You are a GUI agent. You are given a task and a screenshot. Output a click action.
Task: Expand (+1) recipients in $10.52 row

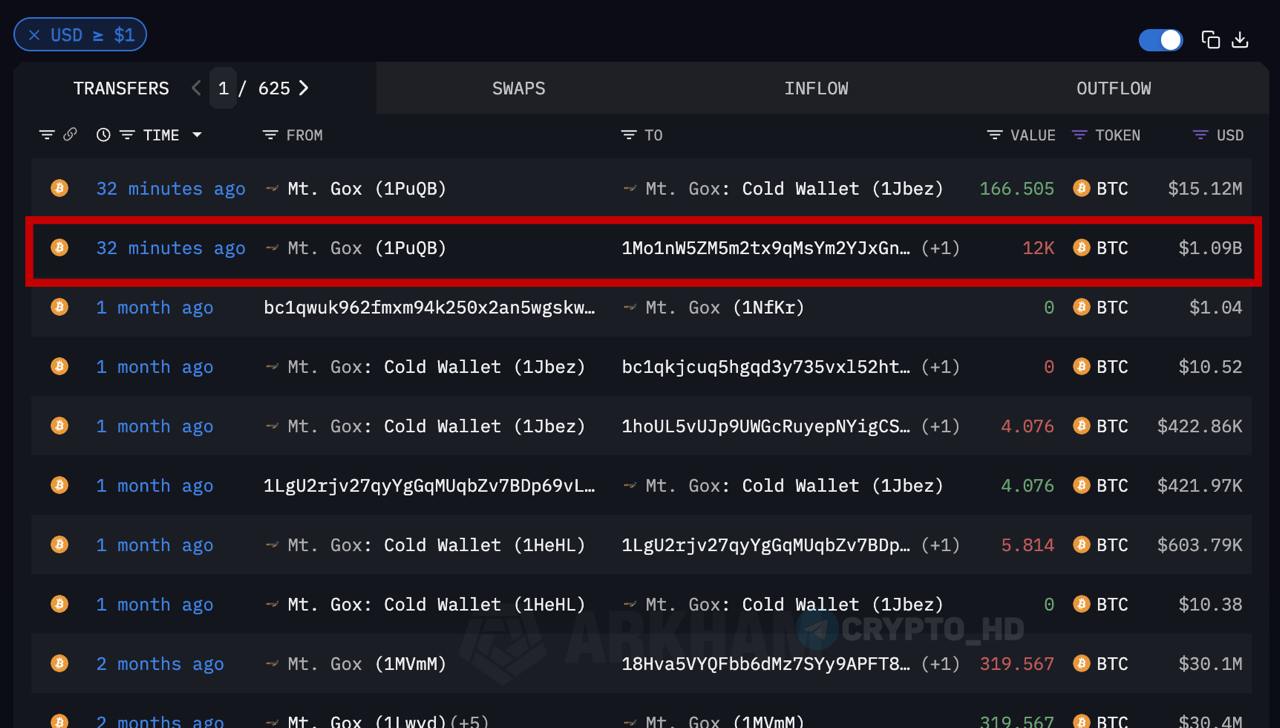pos(940,366)
